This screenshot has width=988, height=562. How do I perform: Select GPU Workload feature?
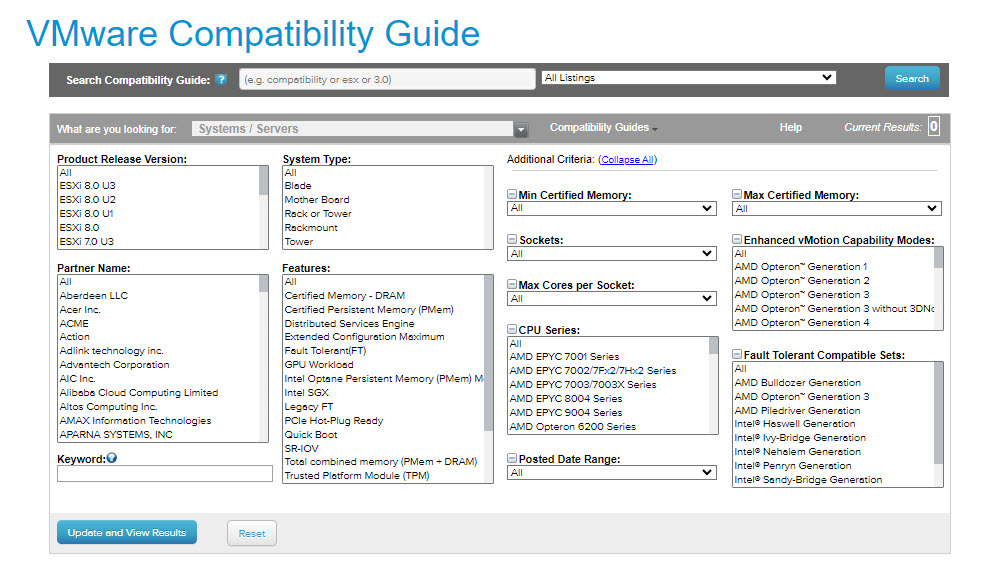[x=319, y=365]
